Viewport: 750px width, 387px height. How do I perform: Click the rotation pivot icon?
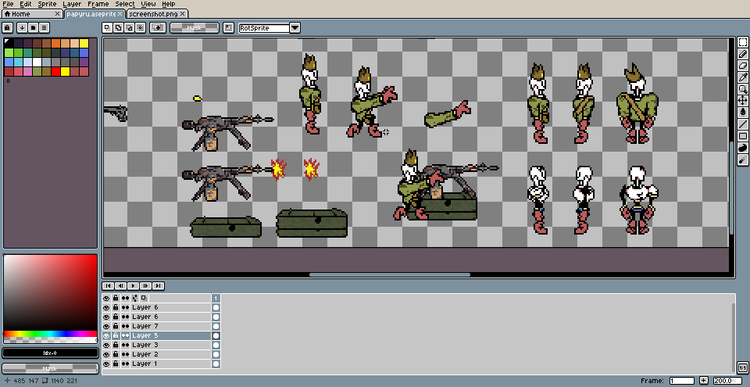tap(229, 28)
